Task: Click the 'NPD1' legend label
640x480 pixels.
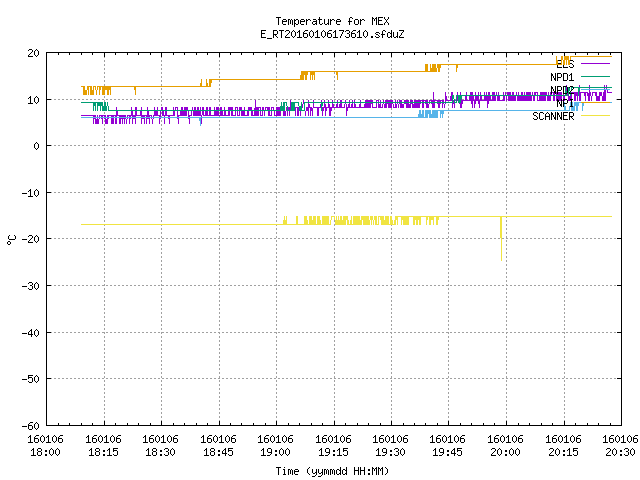Action: [562, 77]
